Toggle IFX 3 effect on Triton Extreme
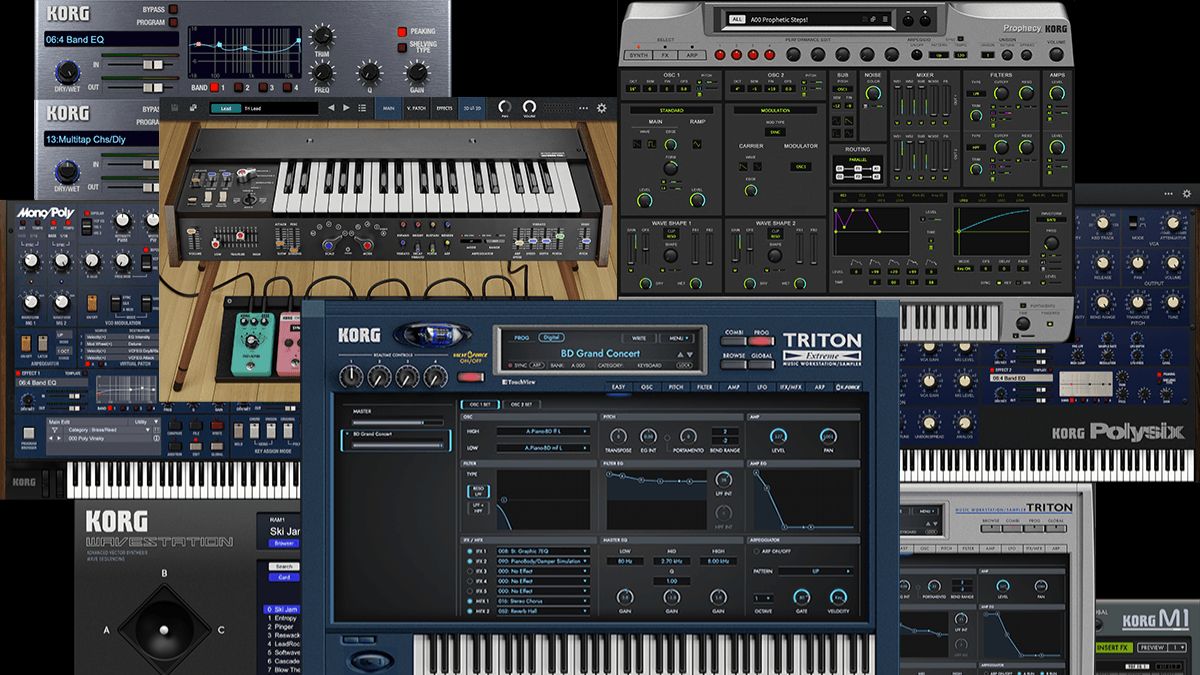This screenshot has height=675, width=1200. tap(470, 571)
